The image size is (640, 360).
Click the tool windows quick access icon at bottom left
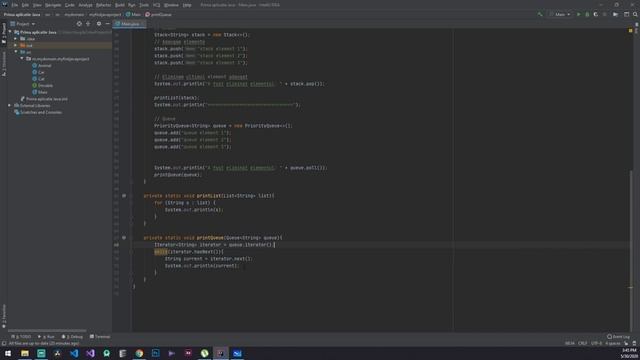(x=4, y=344)
